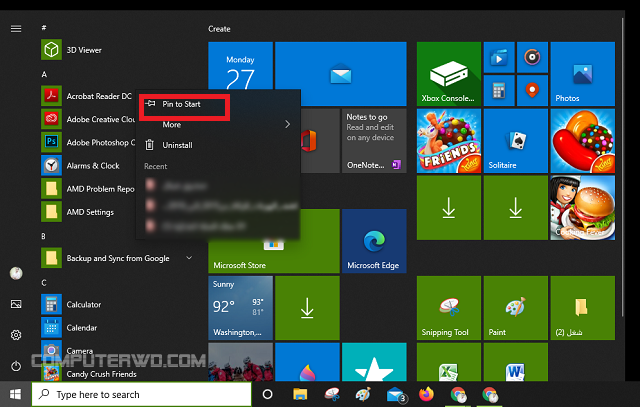Open Xbox Console Companion tile
This screenshot has width=640, height=407.
[449, 73]
